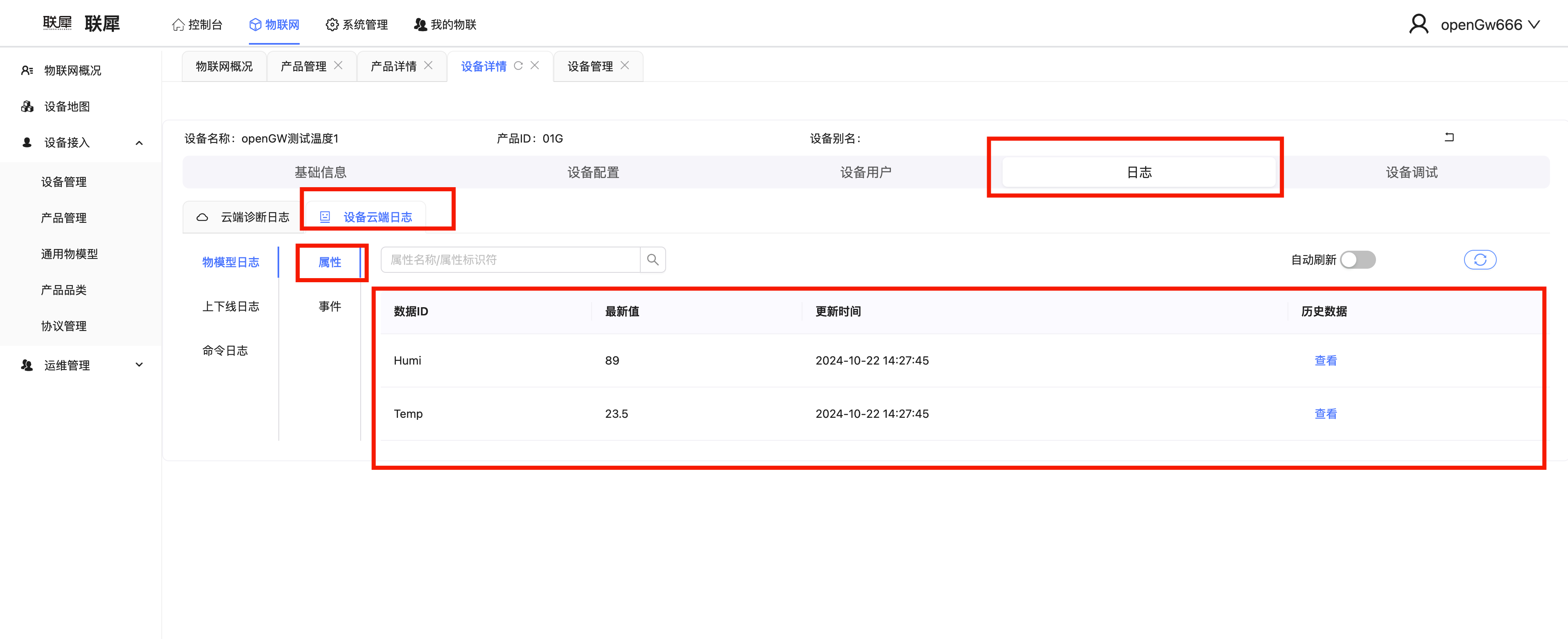Click the search magnifier icon
1568x639 pixels.
click(x=653, y=260)
